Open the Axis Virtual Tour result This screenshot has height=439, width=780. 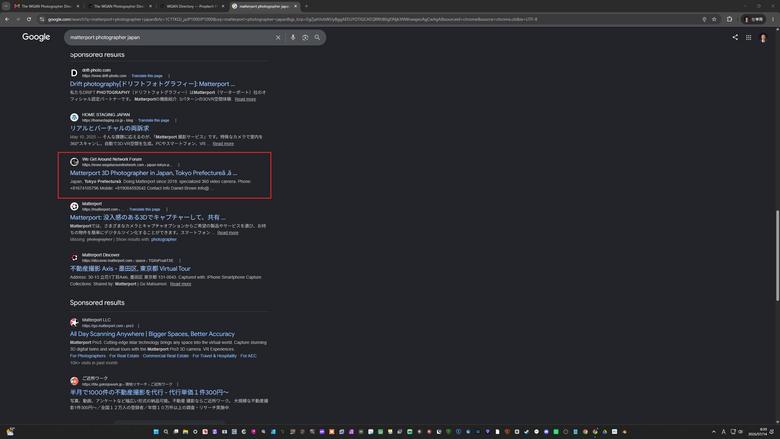[130, 268]
